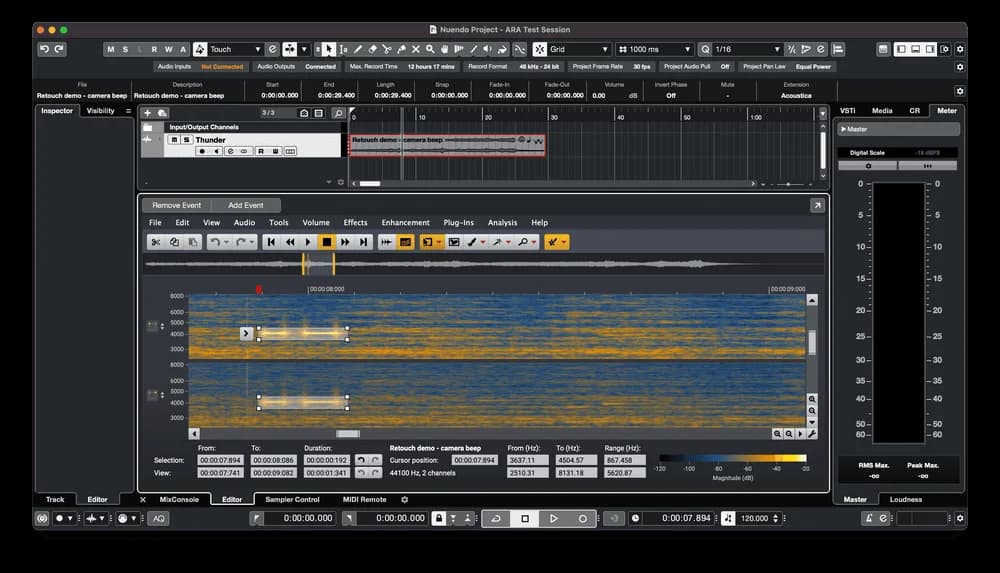The image size is (1000, 573).
Task: Open the editor in separate window icon
Action: tap(817, 205)
